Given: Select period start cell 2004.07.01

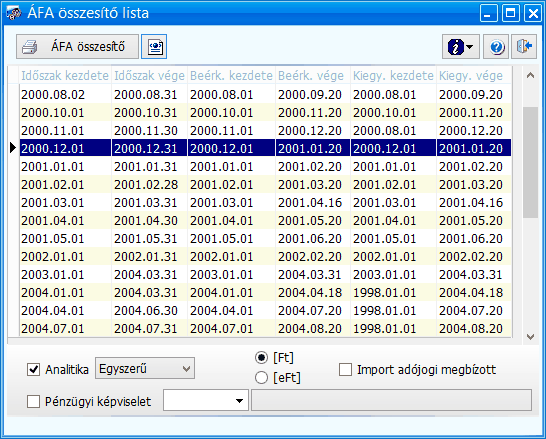Looking at the screenshot, I should point(65,329).
